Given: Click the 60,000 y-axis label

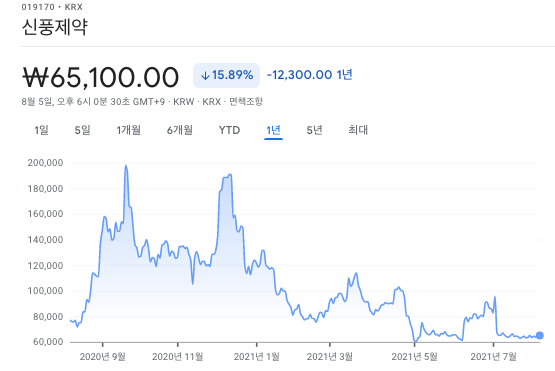Looking at the screenshot, I should (x=48, y=342).
